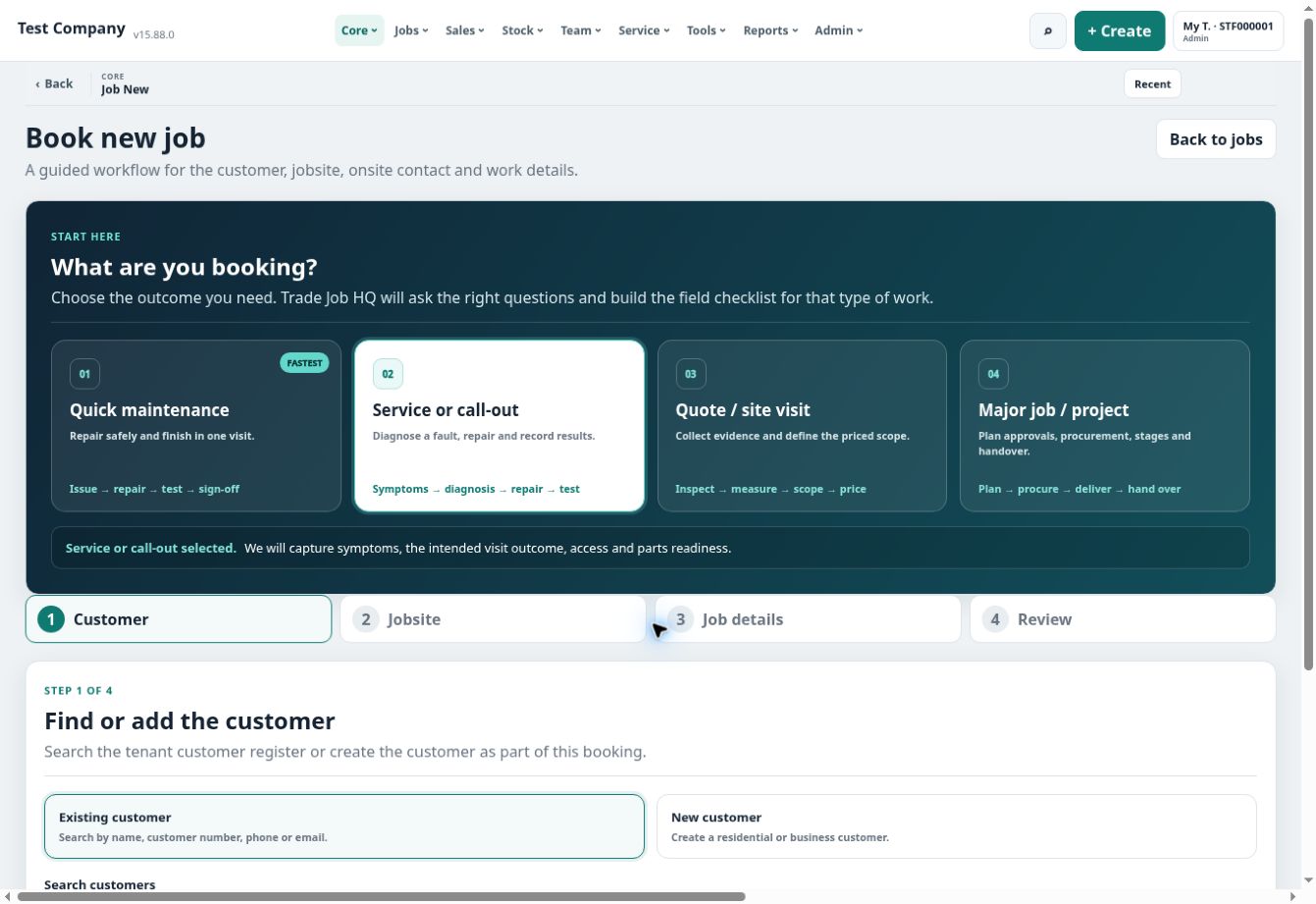Click the 01 number badge on Quick maintenance
This screenshot has width=1316, height=904.
click(x=84, y=374)
